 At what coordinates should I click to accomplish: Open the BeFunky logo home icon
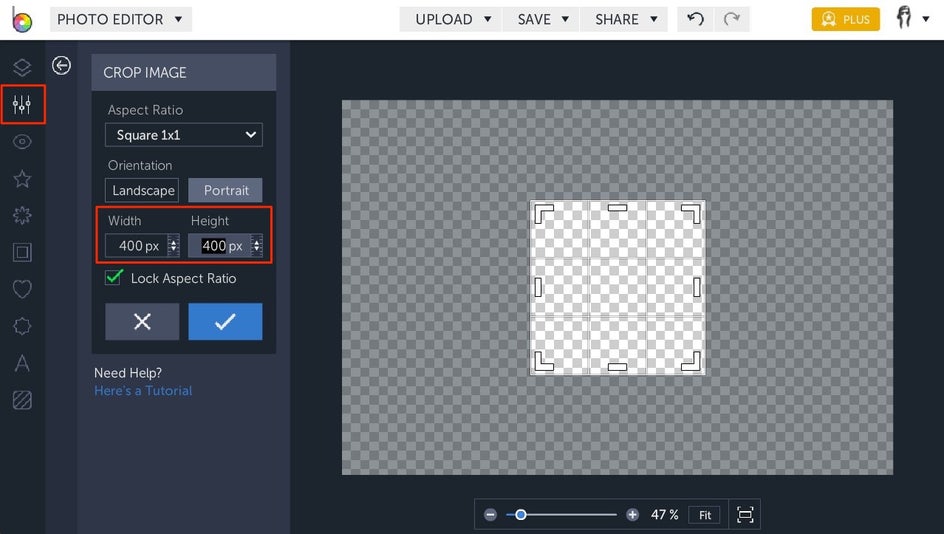point(21,19)
